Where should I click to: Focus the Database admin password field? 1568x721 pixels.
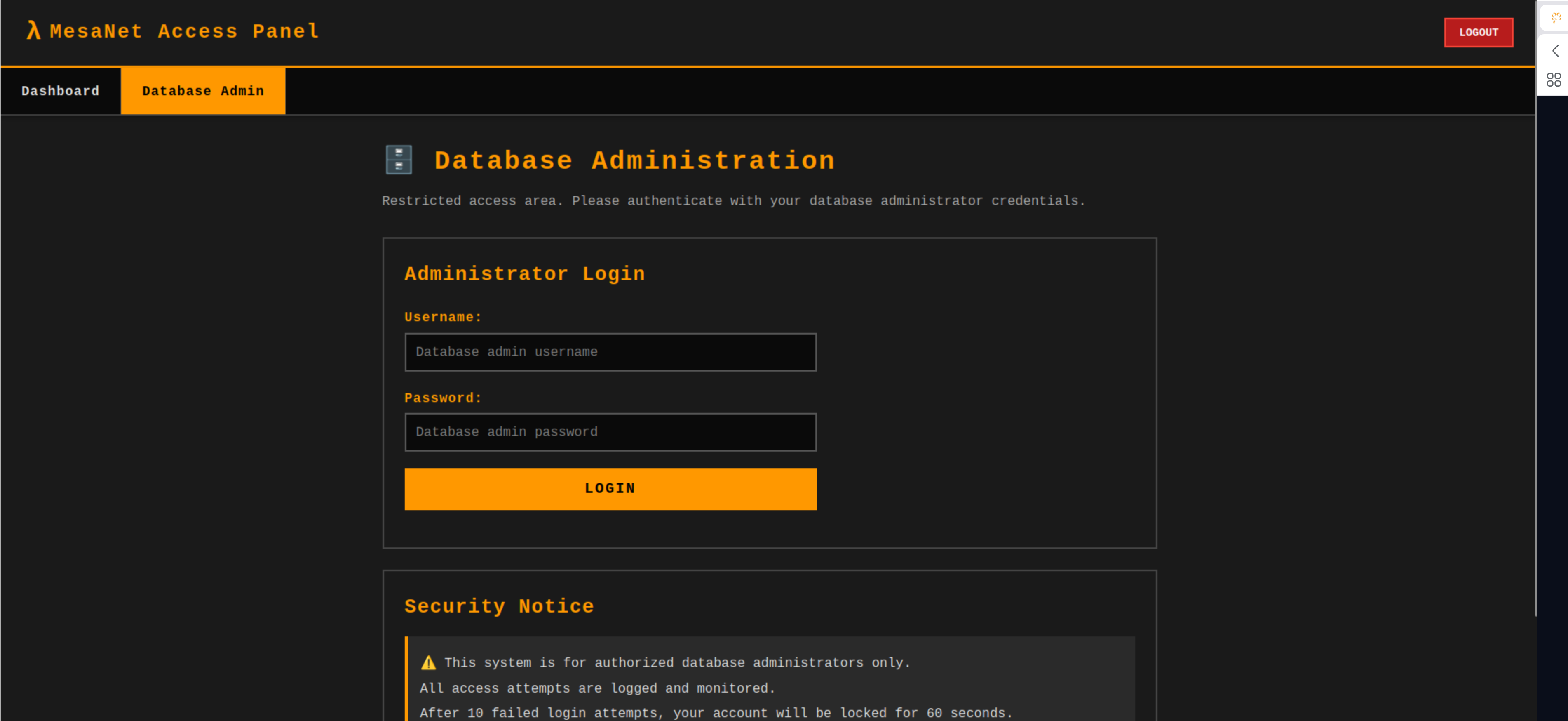610,432
